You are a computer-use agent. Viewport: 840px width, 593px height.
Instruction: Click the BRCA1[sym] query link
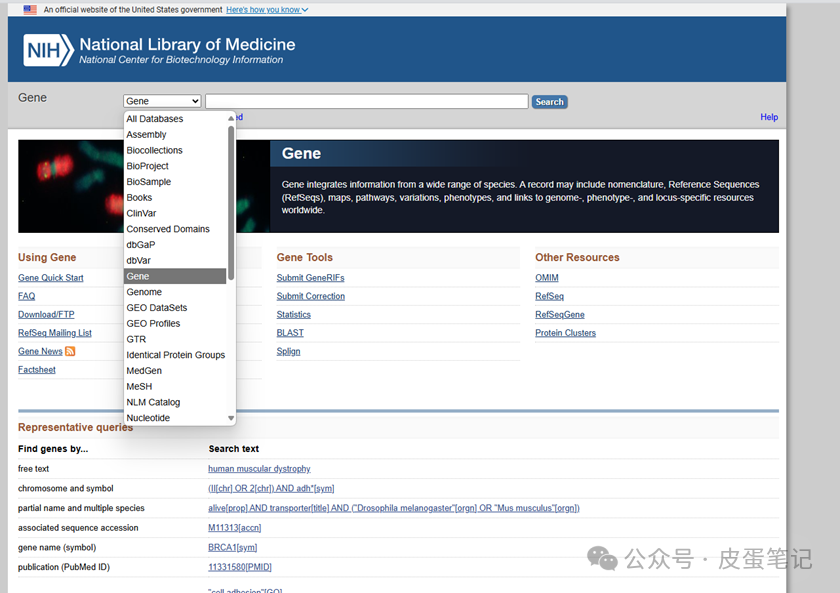pos(232,547)
